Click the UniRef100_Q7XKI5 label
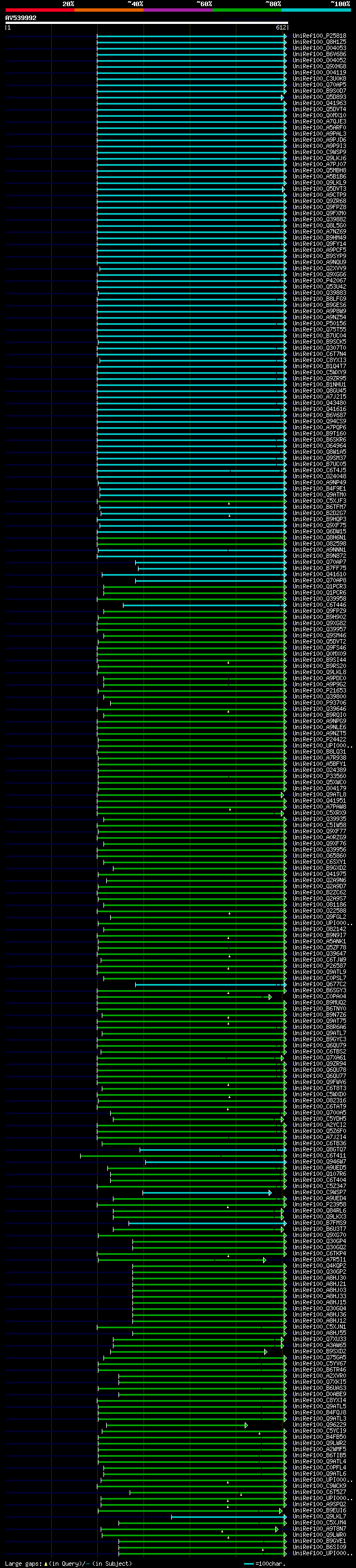Viewport: 356px width, 1568px height. coord(319,1383)
